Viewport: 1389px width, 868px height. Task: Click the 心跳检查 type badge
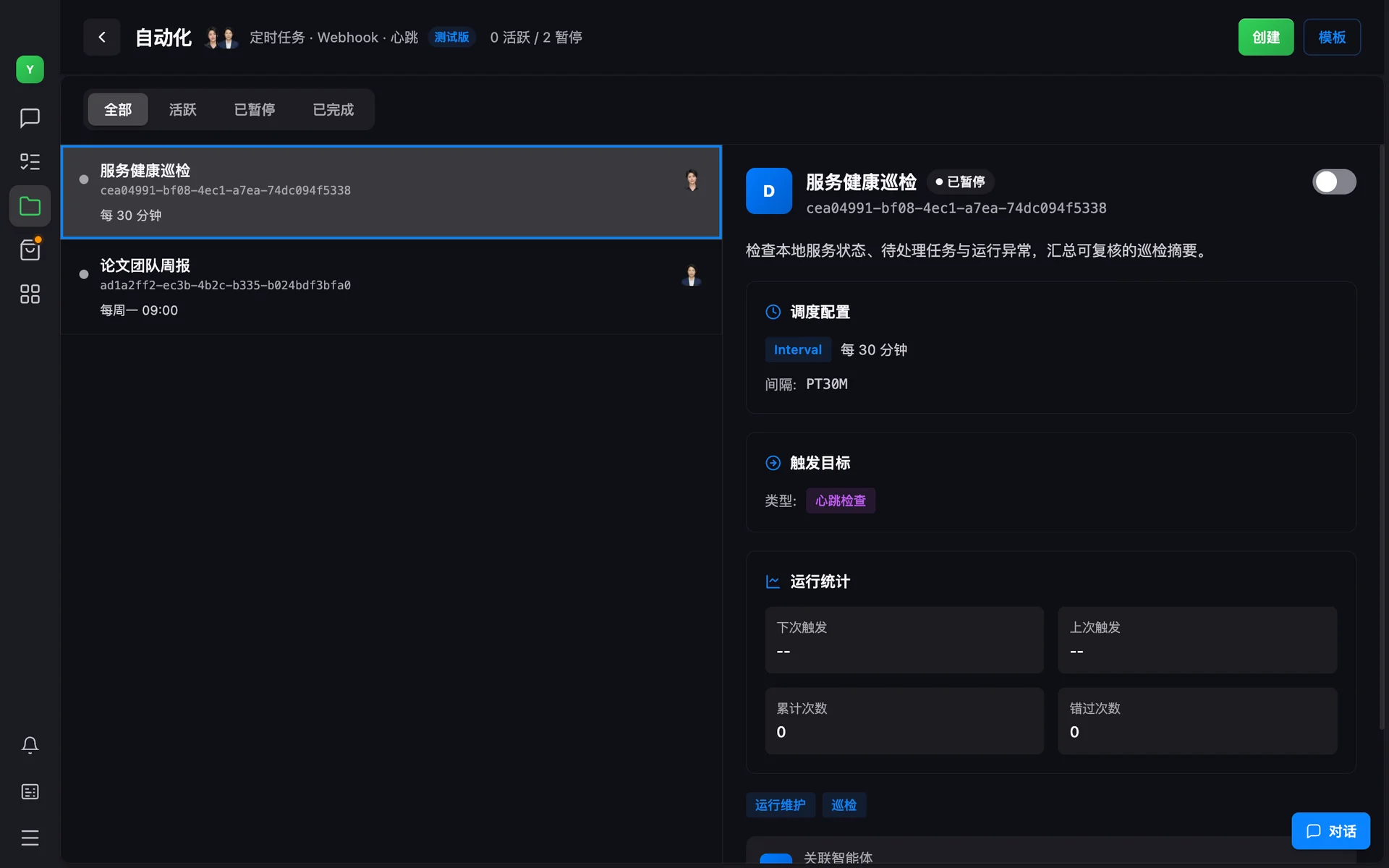click(x=841, y=501)
